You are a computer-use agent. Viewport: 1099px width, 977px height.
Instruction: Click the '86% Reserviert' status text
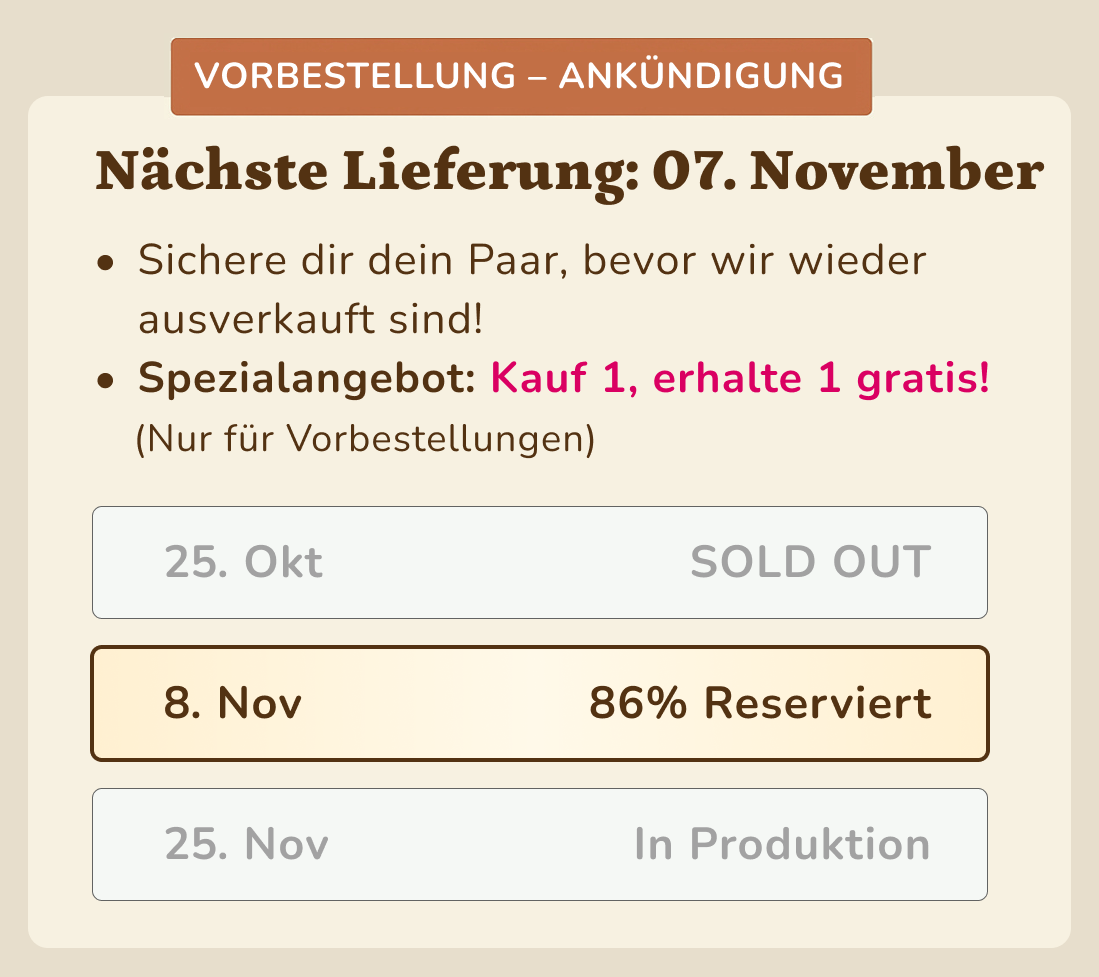pyautogui.click(x=760, y=704)
